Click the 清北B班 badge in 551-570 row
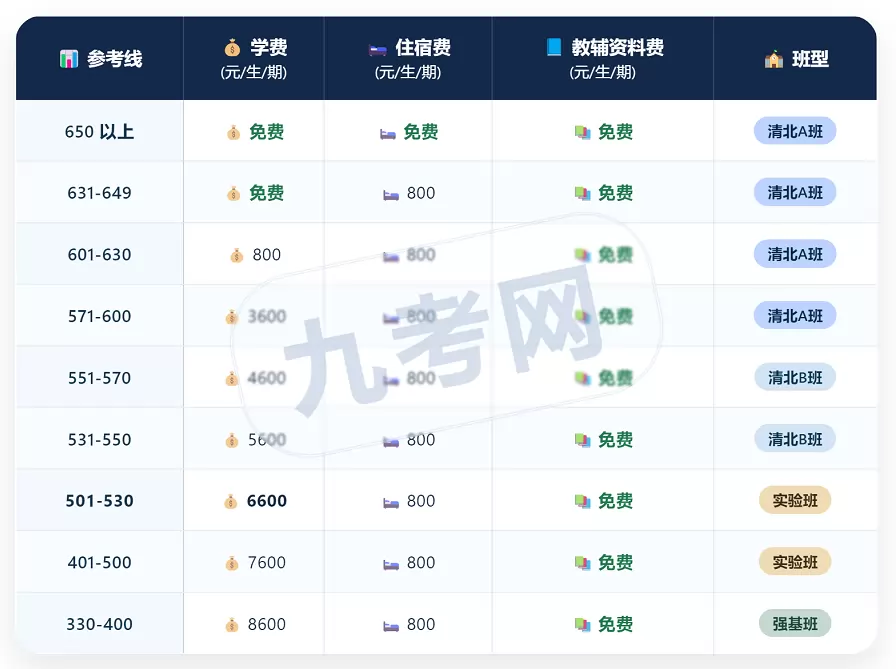 coord(795,378)
